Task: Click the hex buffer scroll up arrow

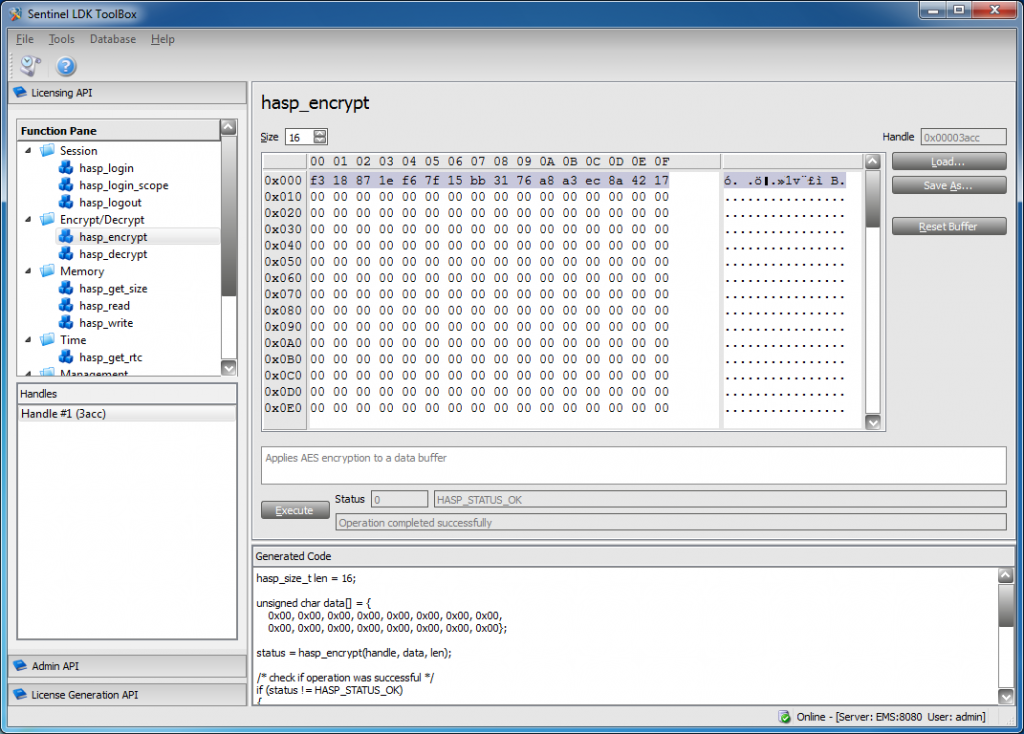Action: (x=872, y=161)
